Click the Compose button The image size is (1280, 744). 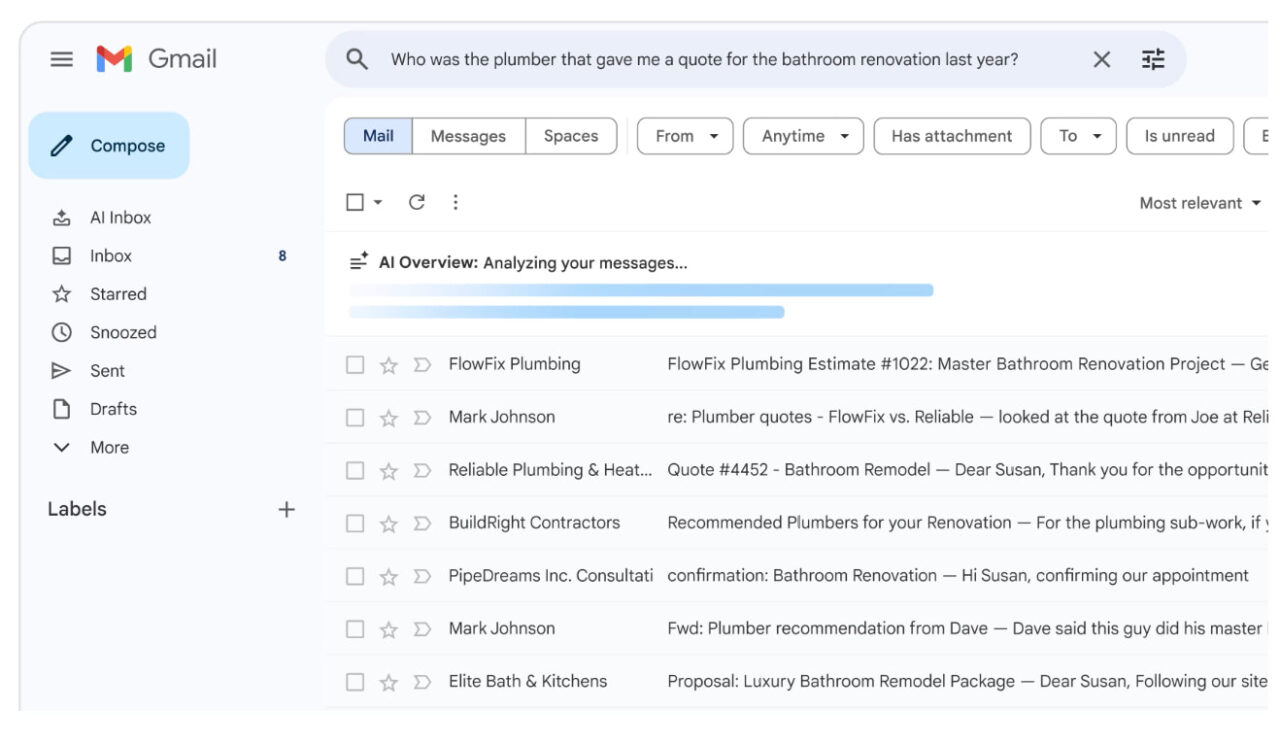(109, 144)
